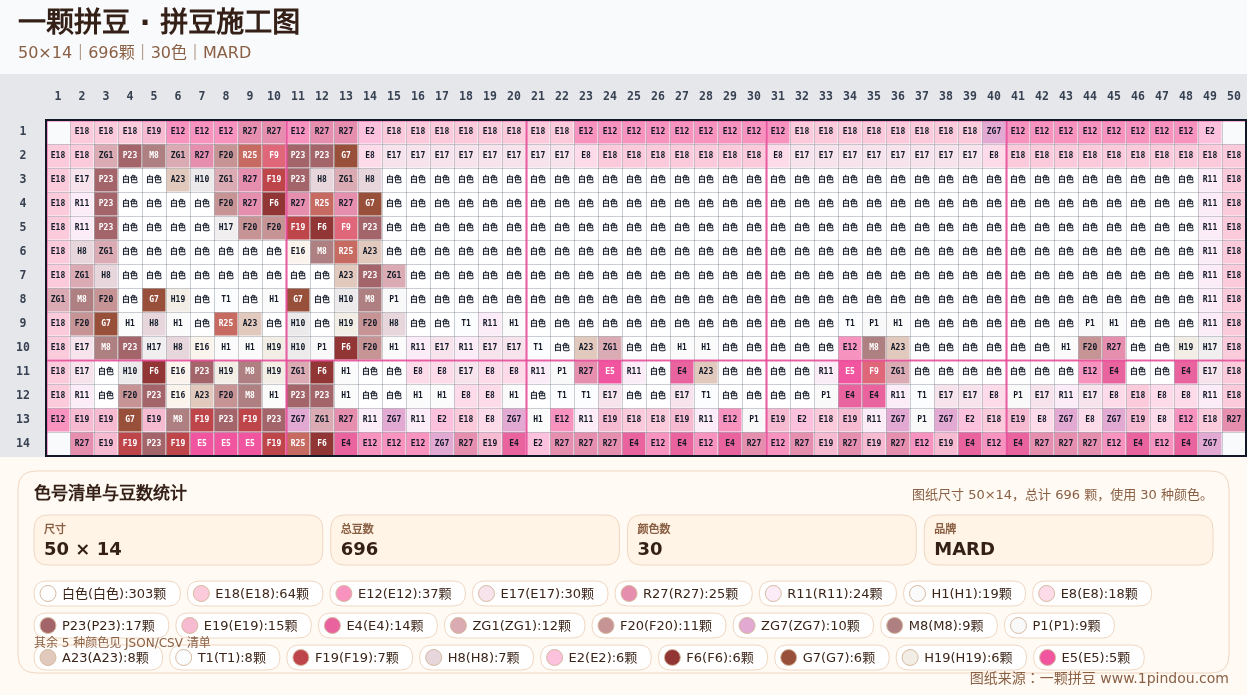This screenshot has height=695, width=1247.
Task: Click the 总豆数 696 stat card
Action: click(x=475, y=540)
